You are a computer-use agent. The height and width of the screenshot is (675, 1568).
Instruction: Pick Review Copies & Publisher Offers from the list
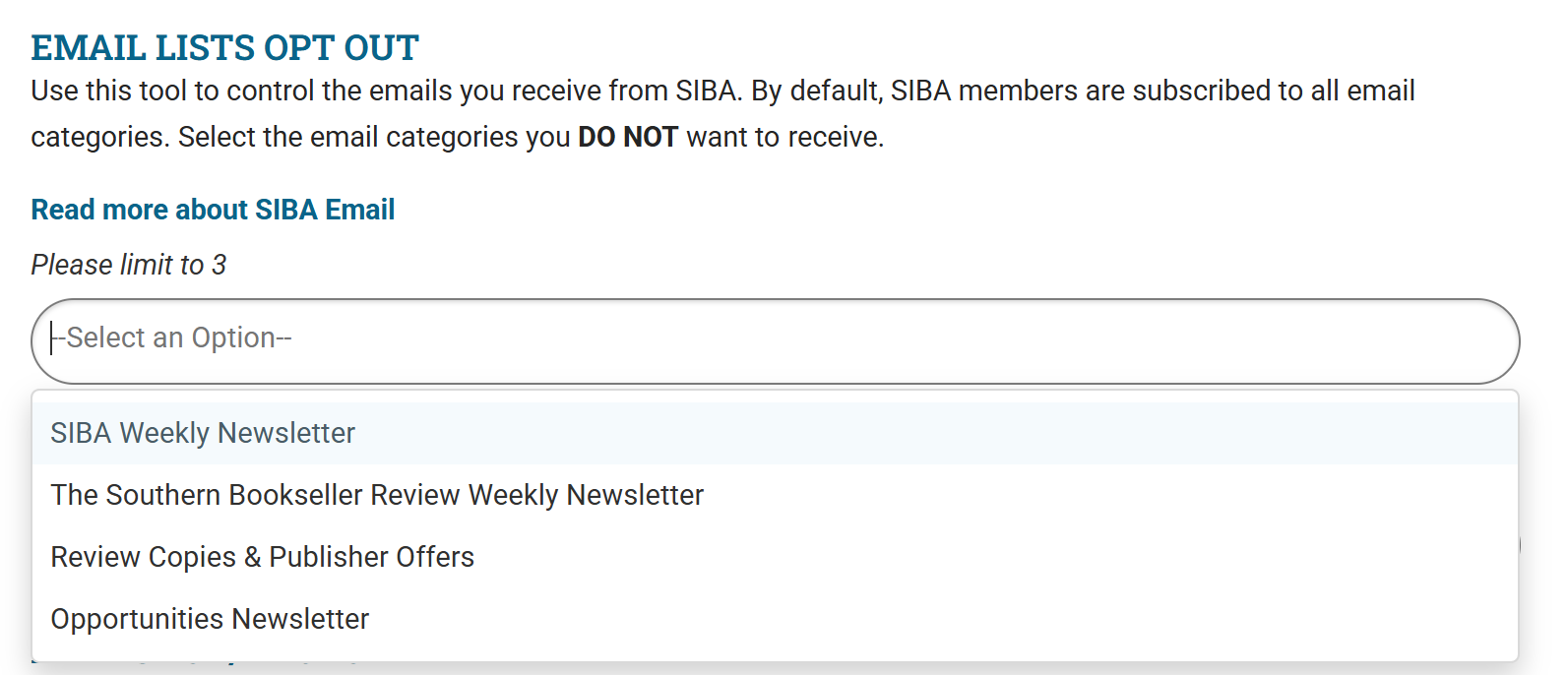click(263, 557)
